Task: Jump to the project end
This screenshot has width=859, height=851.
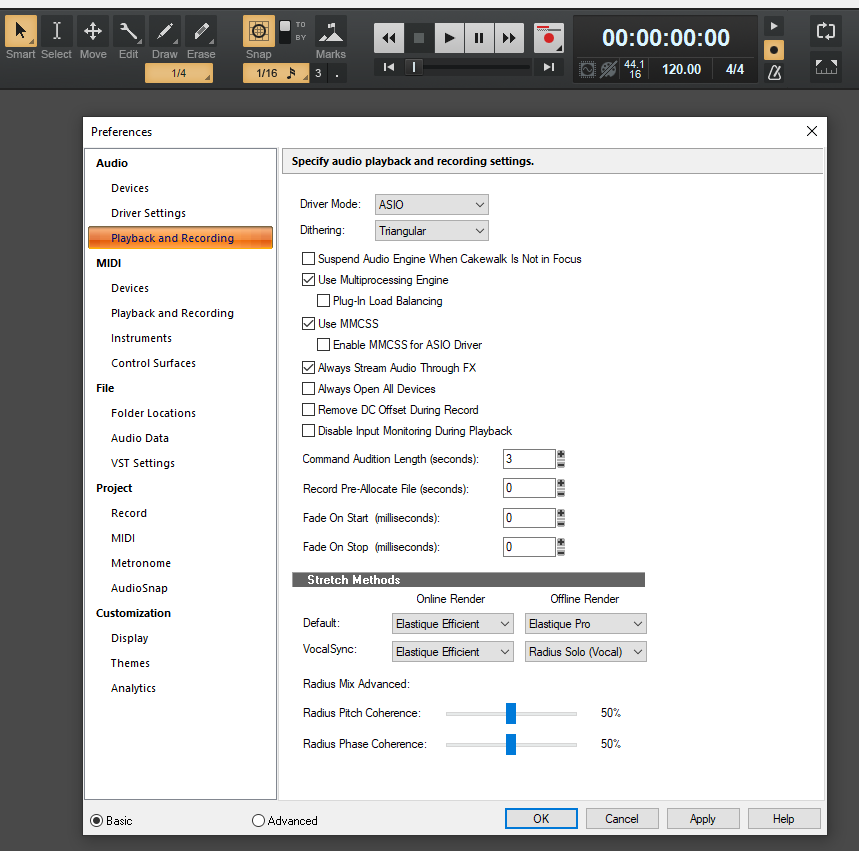Action: [548, 67]
